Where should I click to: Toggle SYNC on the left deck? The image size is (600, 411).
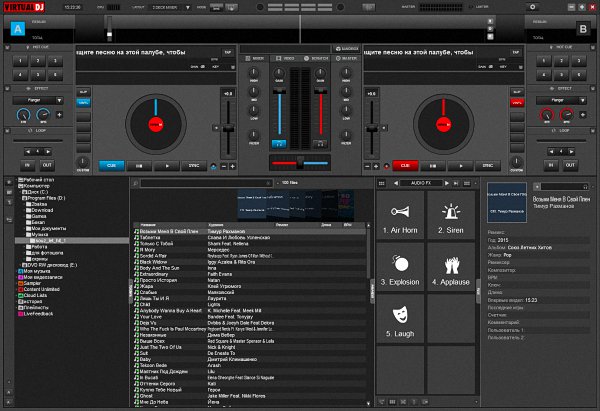(194, 165)
